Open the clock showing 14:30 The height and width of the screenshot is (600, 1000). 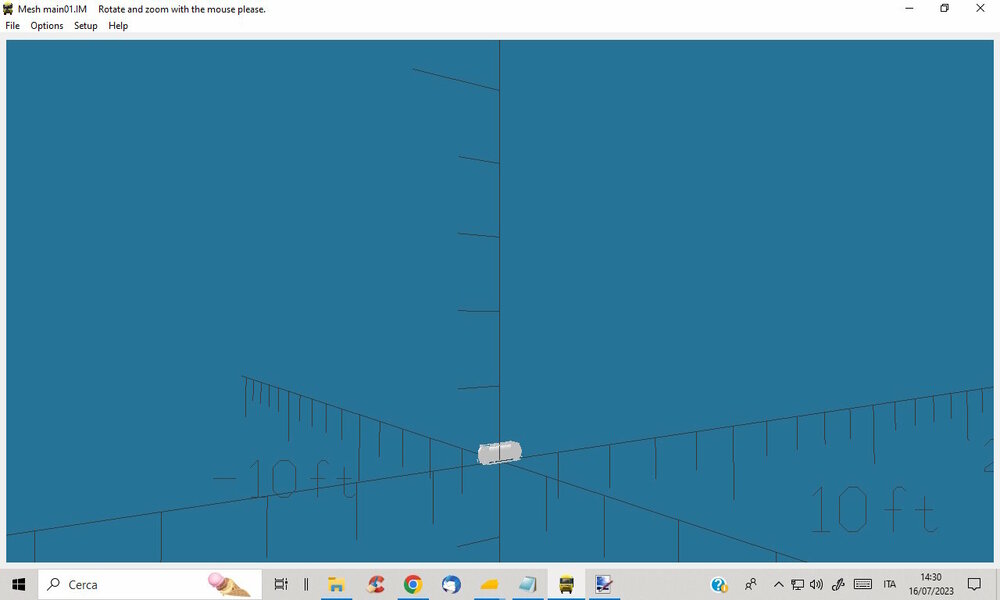(x=931, y=584)
